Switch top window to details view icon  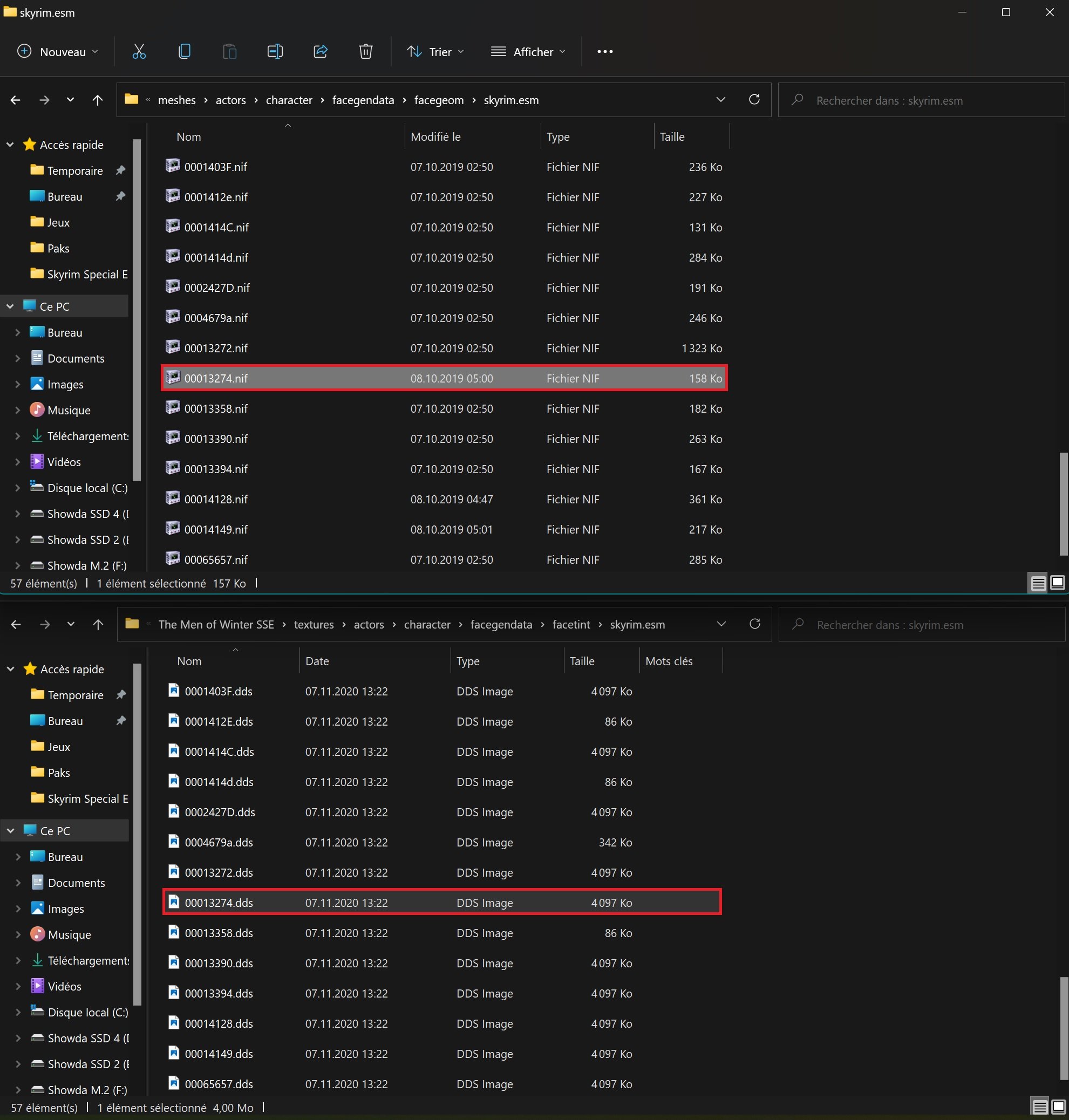1038,583
